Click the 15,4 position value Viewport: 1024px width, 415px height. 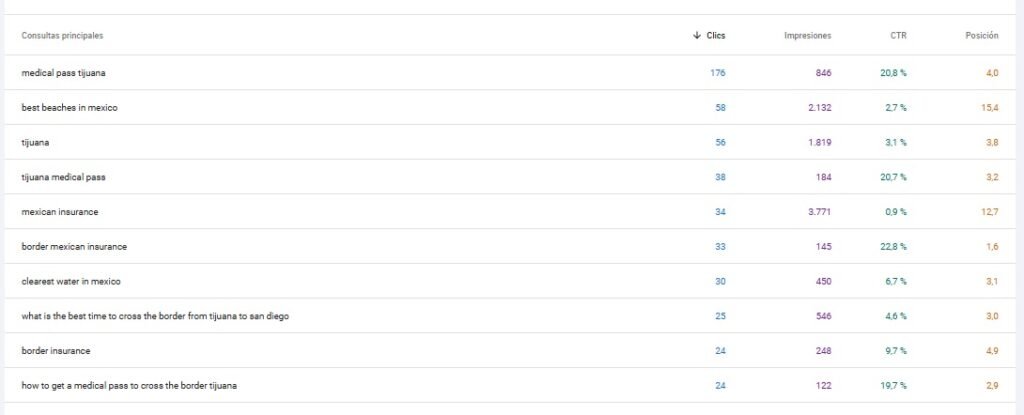[x=989, y=107]
